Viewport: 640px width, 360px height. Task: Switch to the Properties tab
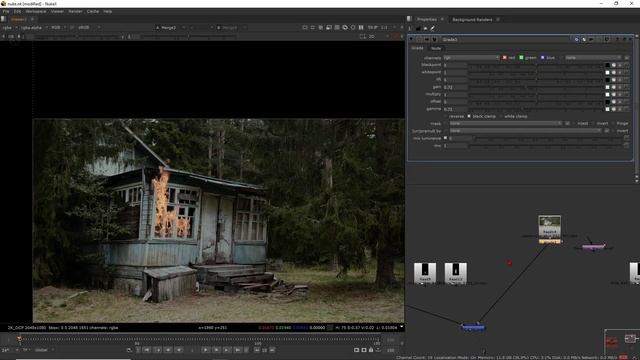point(427,19)
